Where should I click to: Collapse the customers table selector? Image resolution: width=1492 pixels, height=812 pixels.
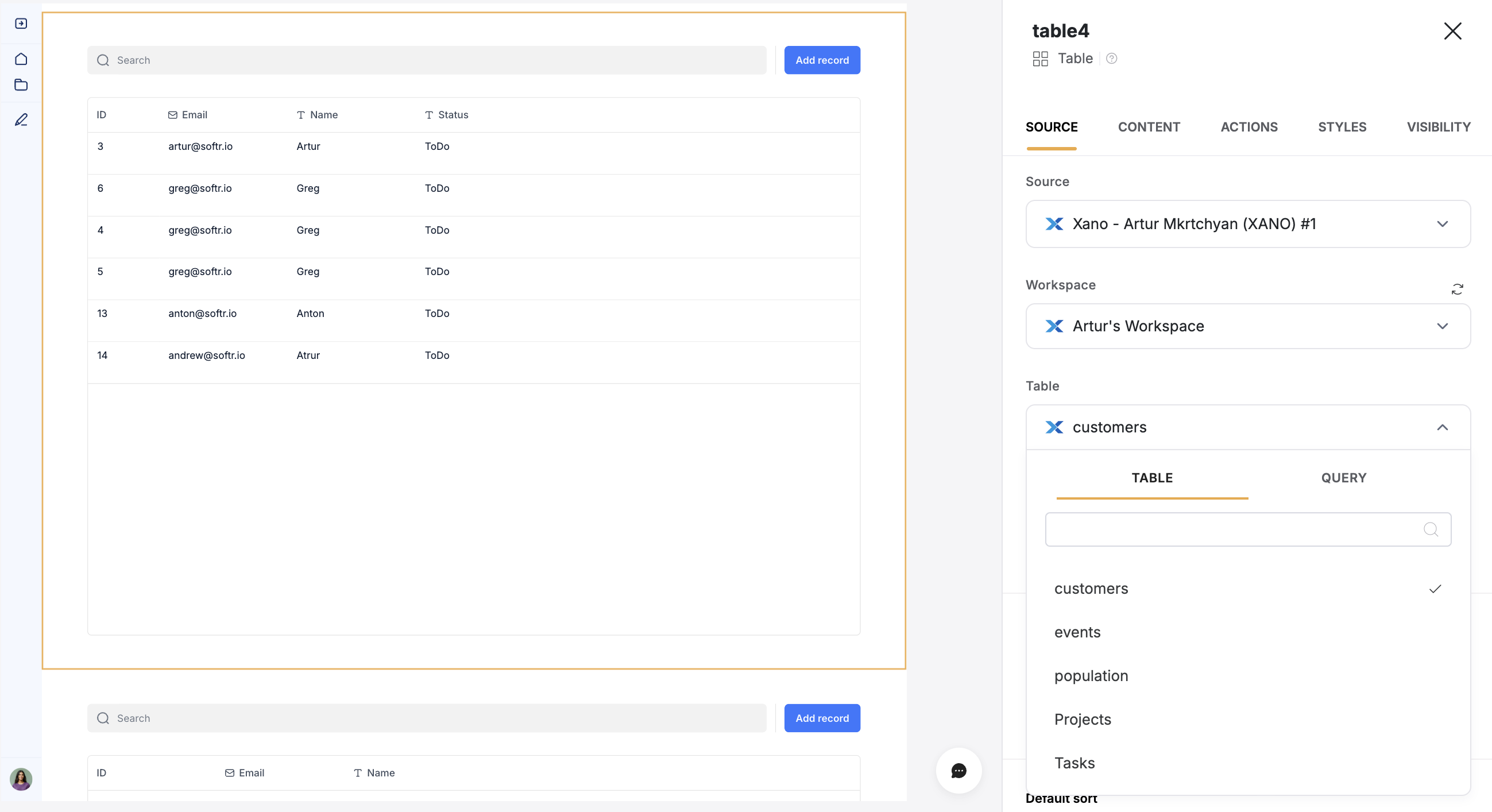tap(1443, 427)
